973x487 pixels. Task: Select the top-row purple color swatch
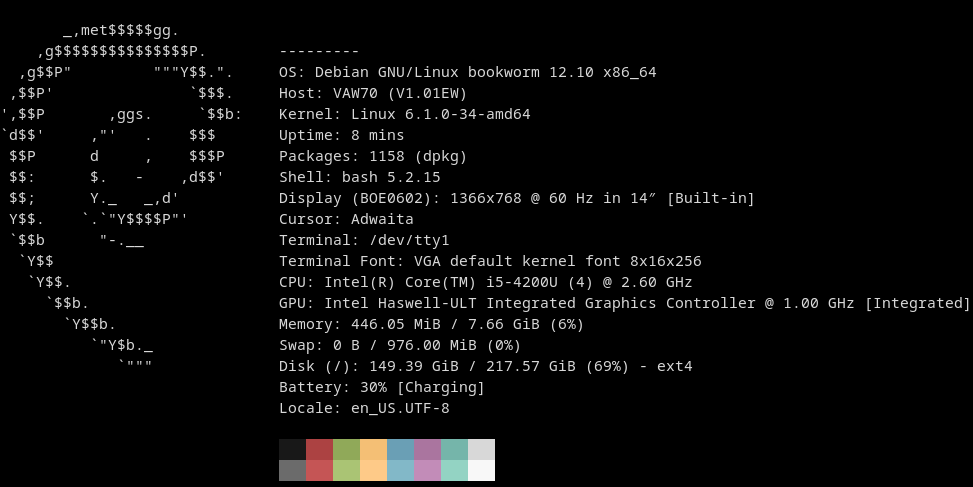click(x=427, y=449)
